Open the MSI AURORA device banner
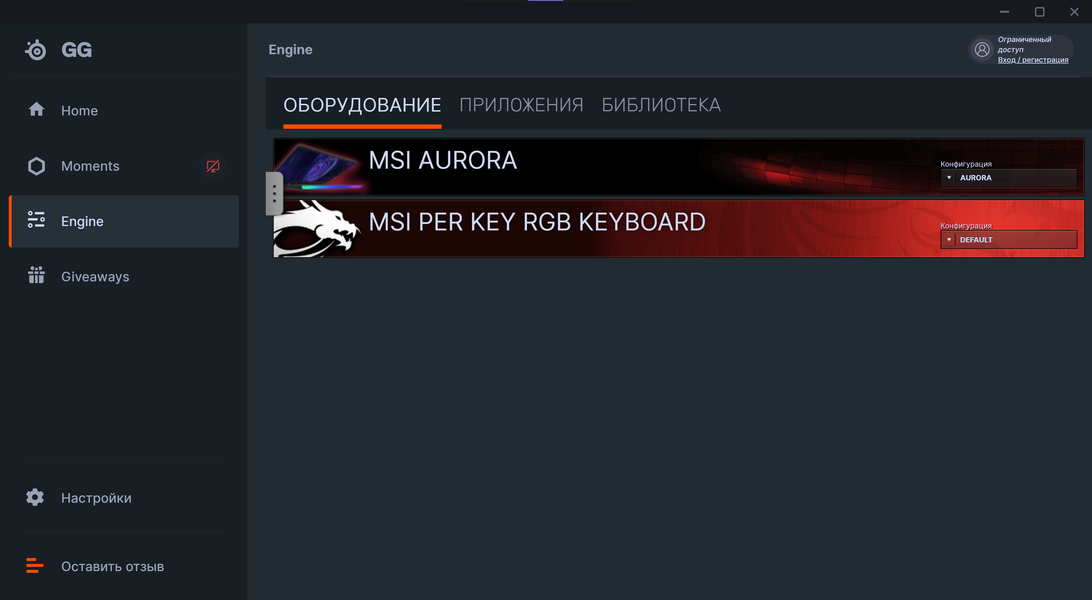Screen dimensions: 1092x600 click(678, 166)
